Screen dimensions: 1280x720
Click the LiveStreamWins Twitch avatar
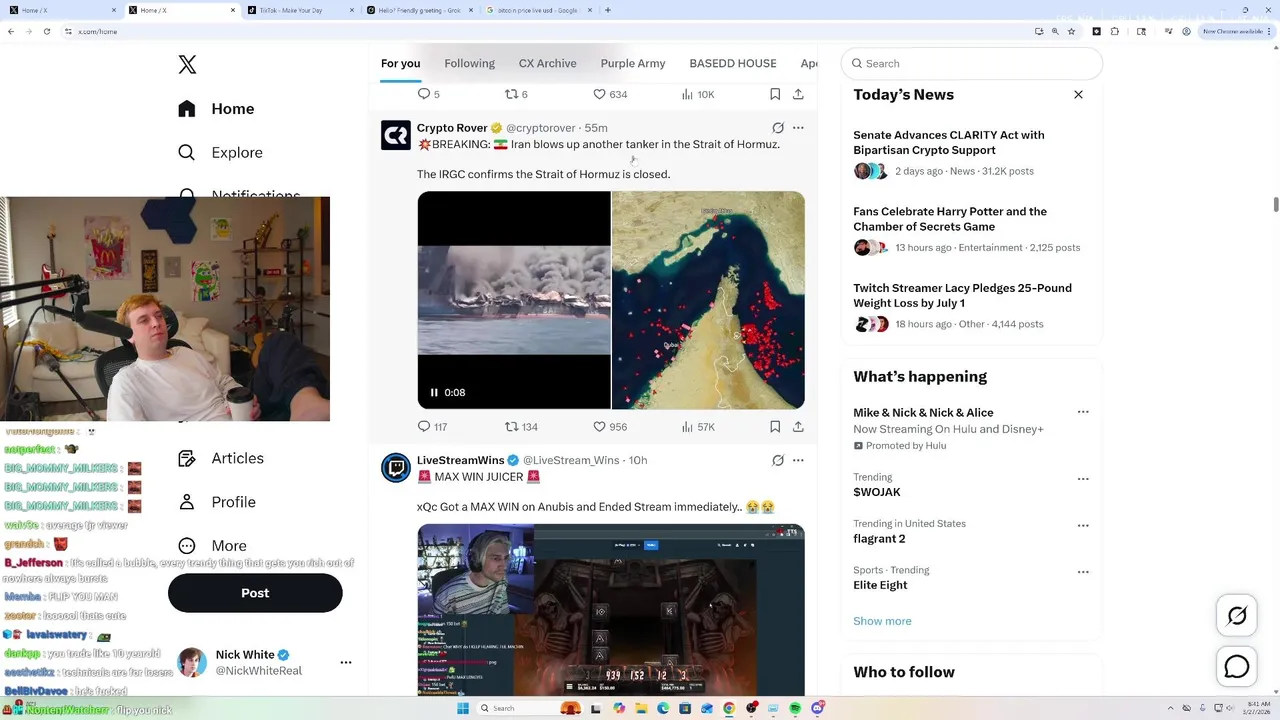pyautogui.click(x=396, y=467)
